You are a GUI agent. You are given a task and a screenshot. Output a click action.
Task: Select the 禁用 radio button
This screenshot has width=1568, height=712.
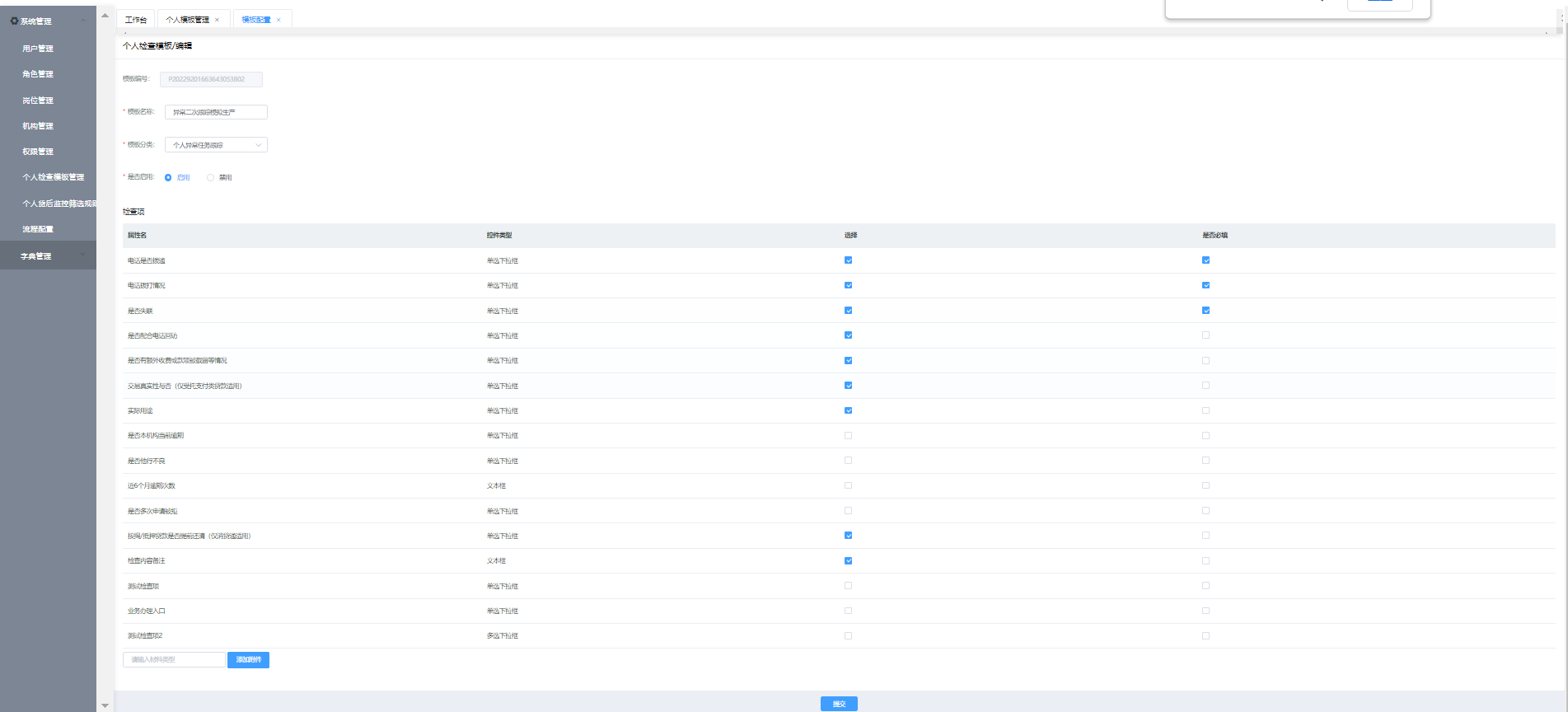point(210,178)
